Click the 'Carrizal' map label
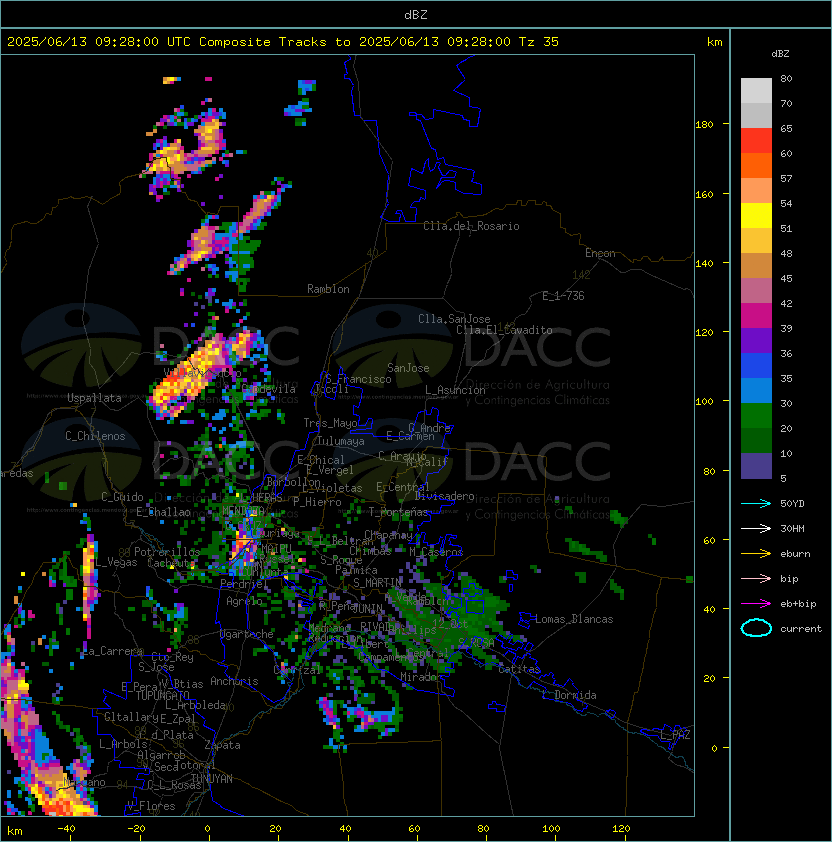The width and height of the screenshot is (832, 842). click(x=298, y=670)
